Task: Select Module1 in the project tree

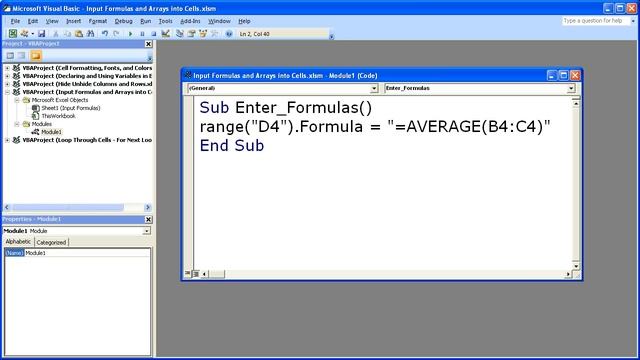Action: [51, 132]
